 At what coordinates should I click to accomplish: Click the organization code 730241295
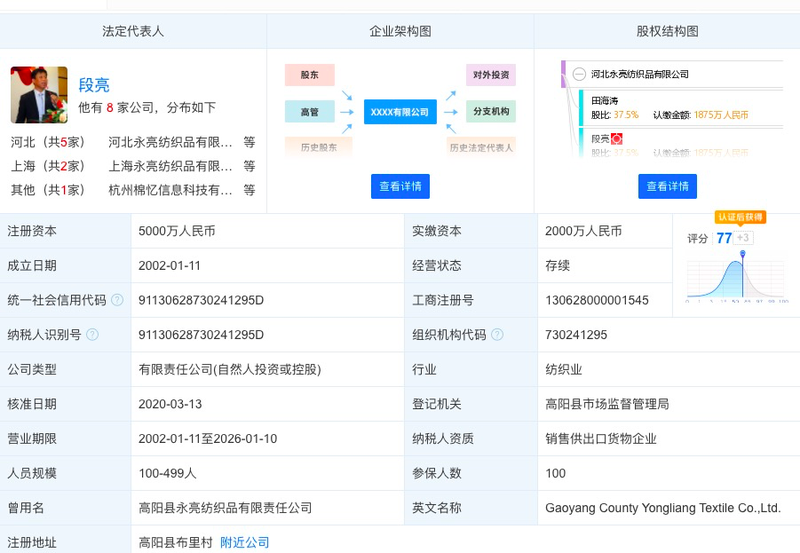pos(577,335)
